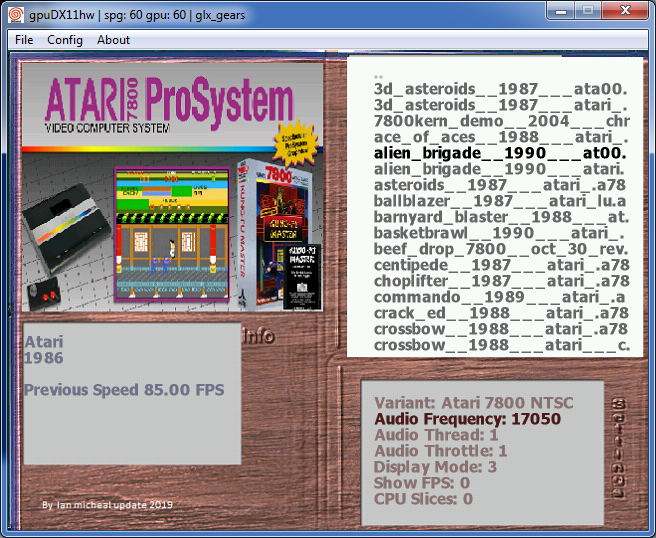This screenshot has height=538, width=656.
Task: Select crossbow 1988 entry ending in .a78
Action: coord(501,329)
